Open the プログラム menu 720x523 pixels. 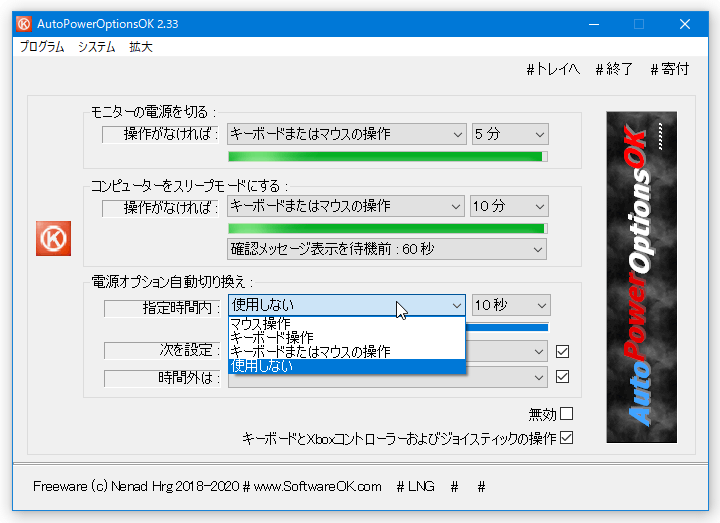click(42, 47)
